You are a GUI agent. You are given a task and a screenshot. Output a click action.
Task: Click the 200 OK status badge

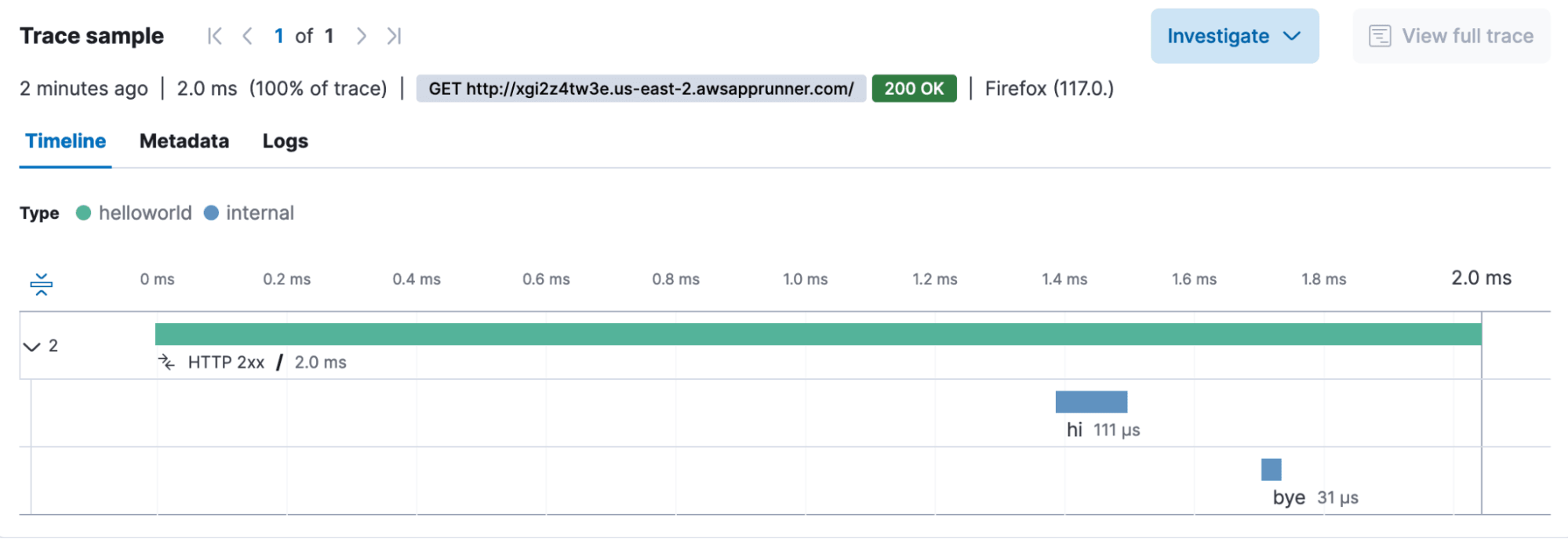pyautogui.click(x=914, y=89)
